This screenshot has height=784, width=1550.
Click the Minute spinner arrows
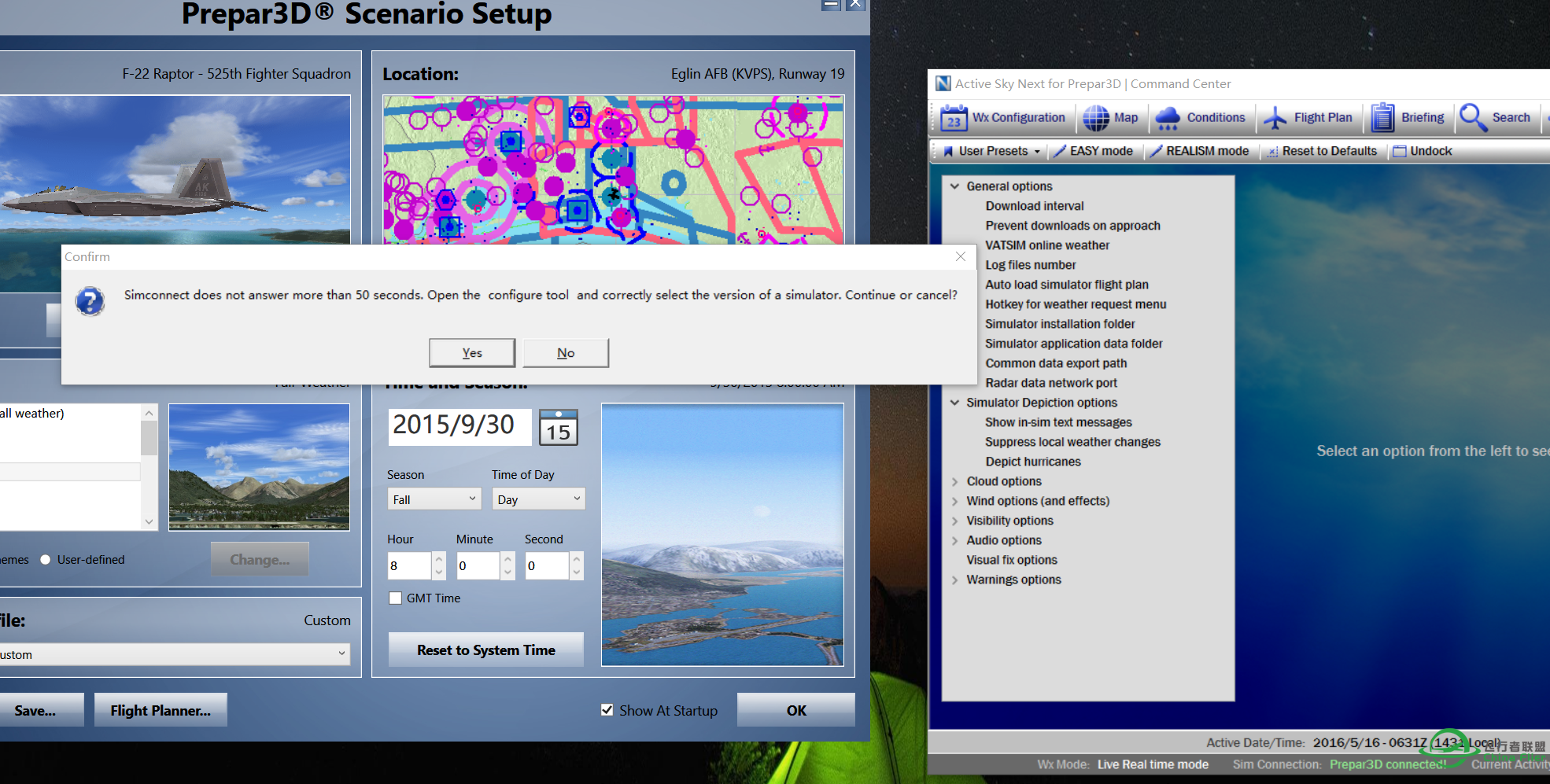click(x=508, y=565)
